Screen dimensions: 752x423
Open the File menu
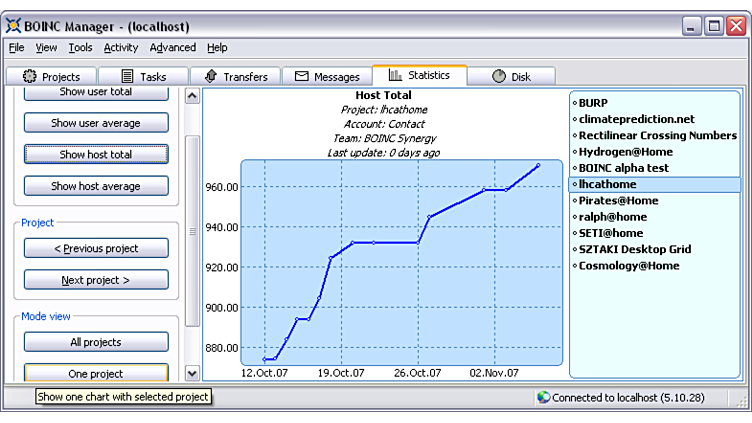tap(17, 48)
